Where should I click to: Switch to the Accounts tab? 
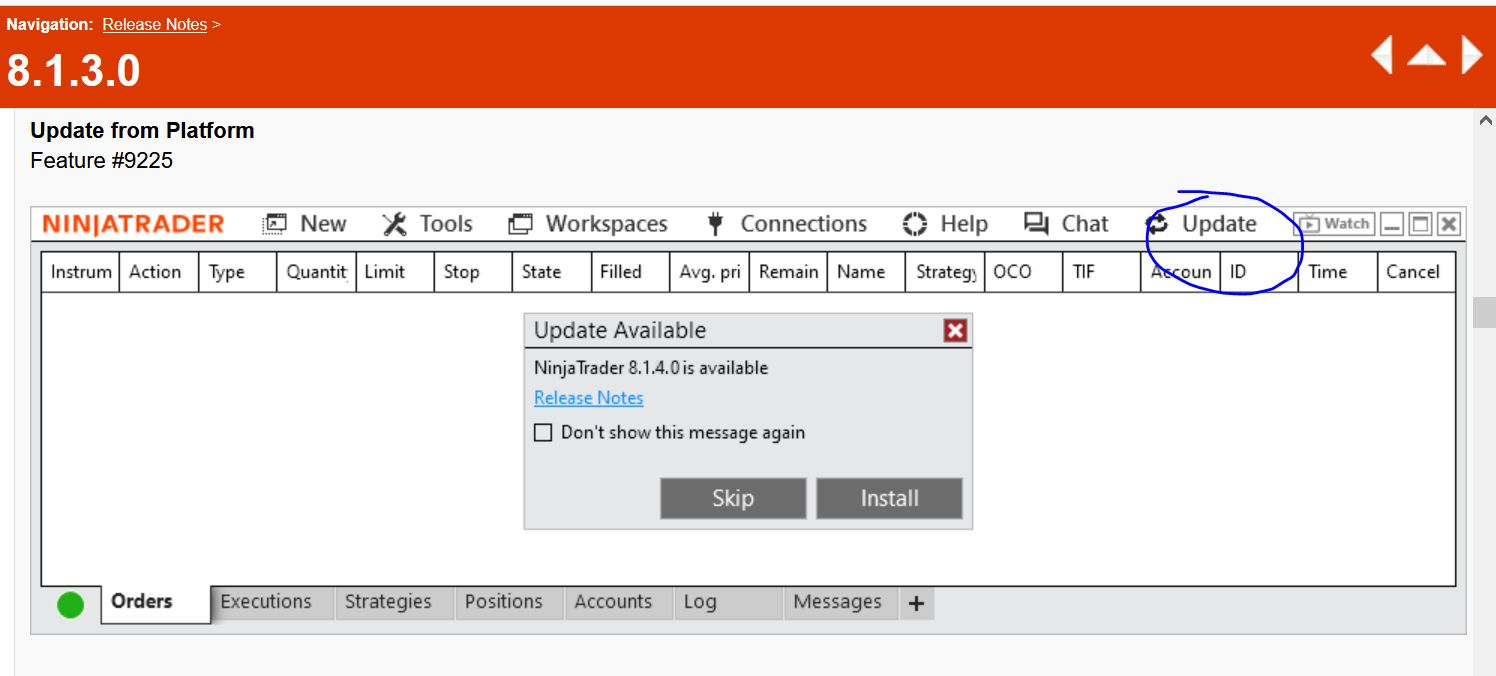pyautogui.click(x=617, y=602)
